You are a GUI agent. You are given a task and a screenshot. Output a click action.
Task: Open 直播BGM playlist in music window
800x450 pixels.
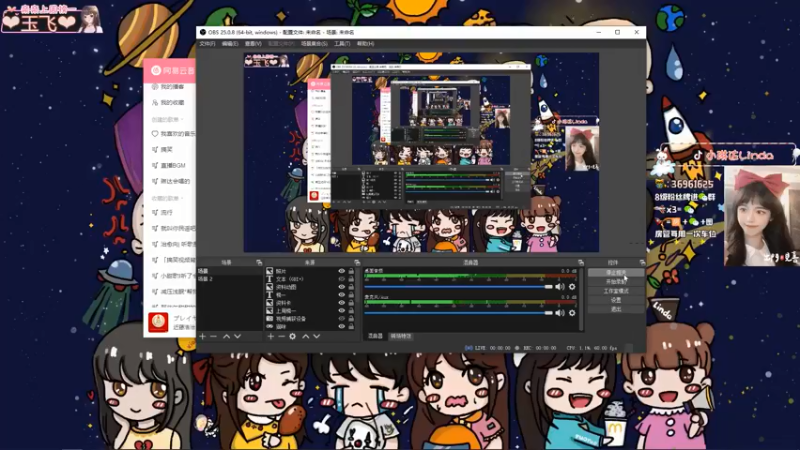click(172, 165)
